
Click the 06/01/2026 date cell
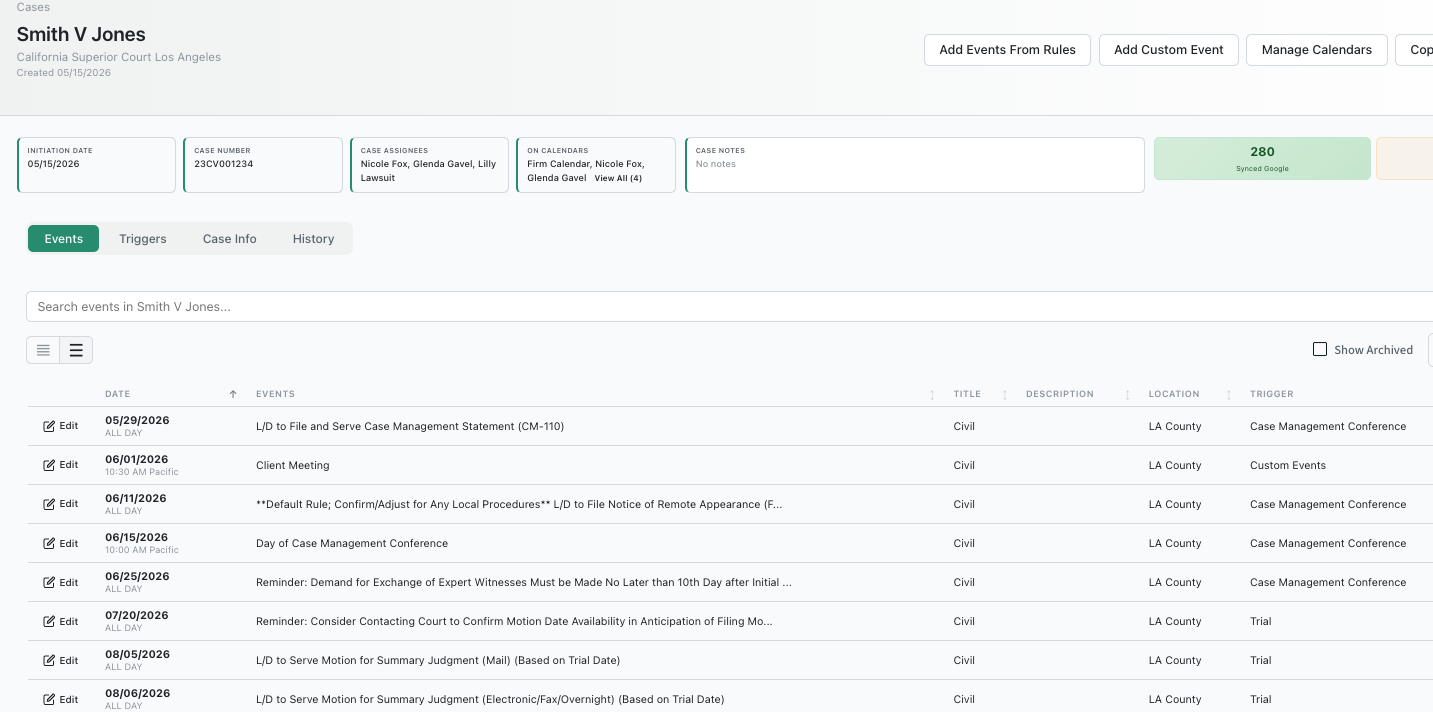[x=137, y=459]
